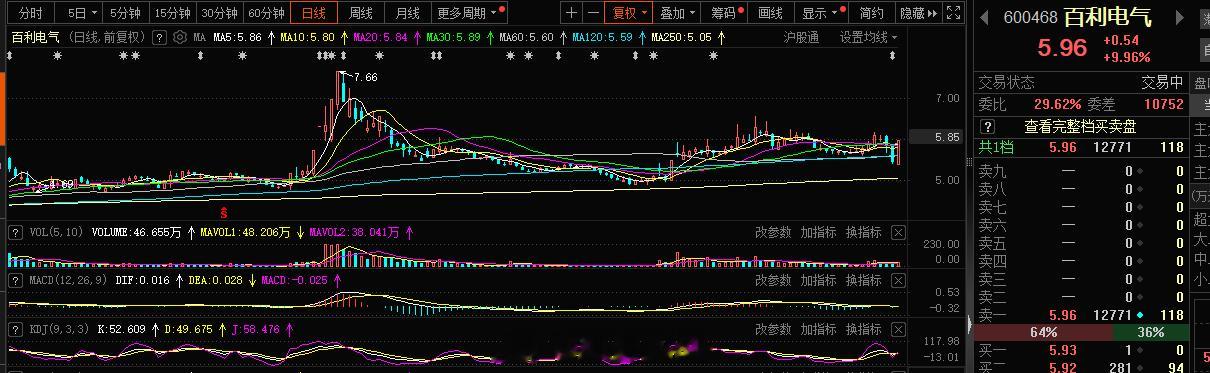Close the MACD indicator panel
1210x373 pixels.
(898, 281)
